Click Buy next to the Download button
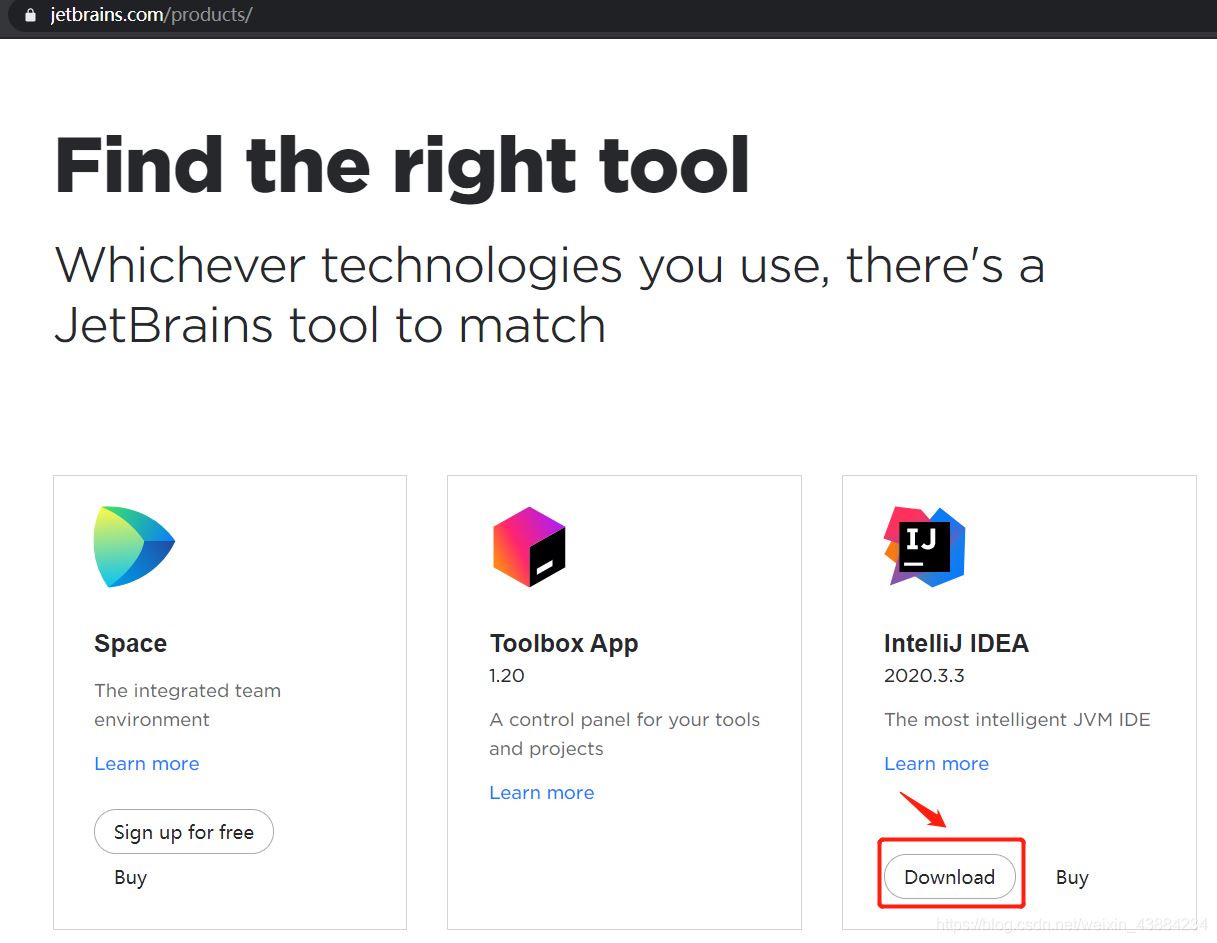Screen dimensions: 1217x943 tap(1071, 878)
